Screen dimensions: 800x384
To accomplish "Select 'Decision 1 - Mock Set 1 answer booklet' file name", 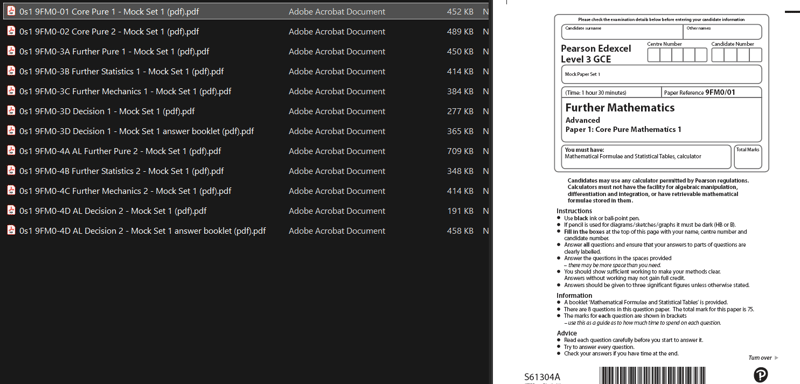I will tap(137, 131).
